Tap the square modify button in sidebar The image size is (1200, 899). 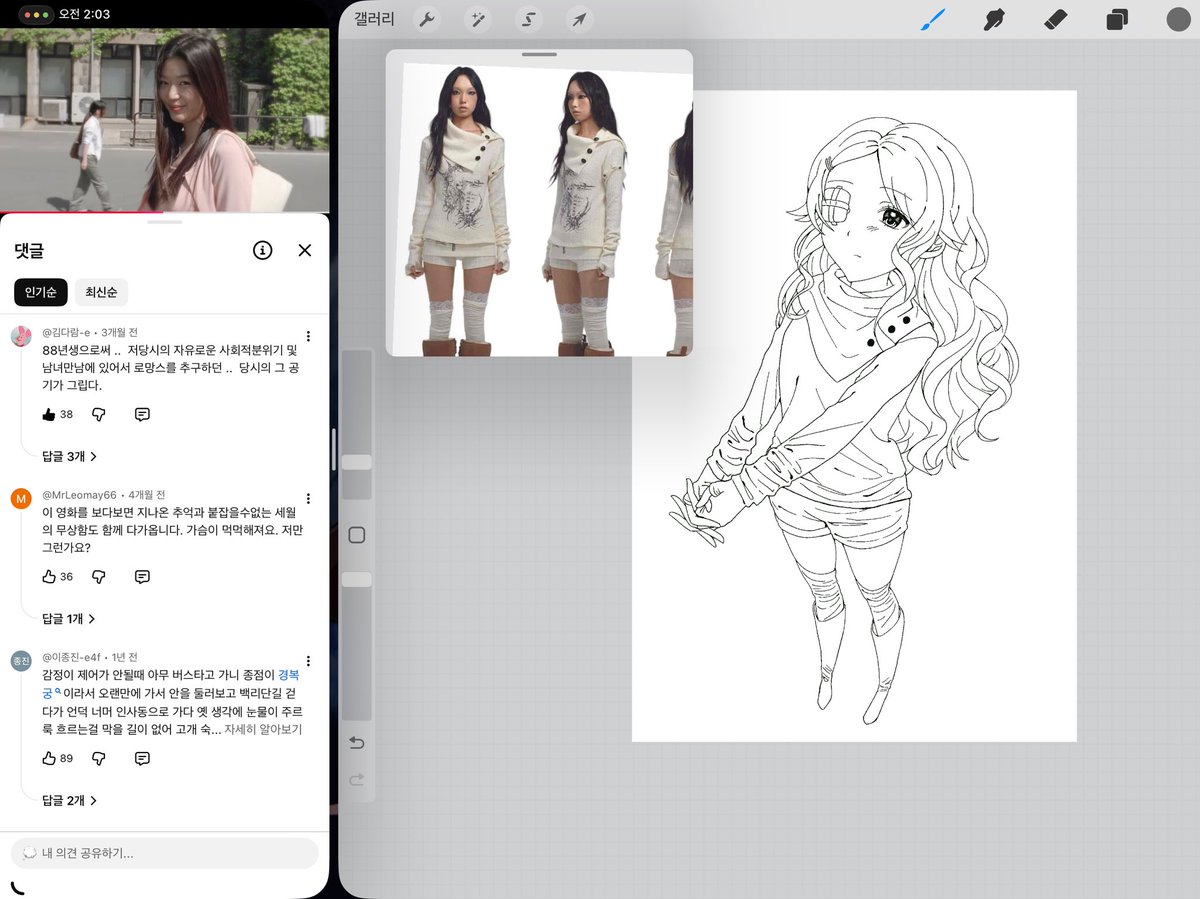(356, 535)
